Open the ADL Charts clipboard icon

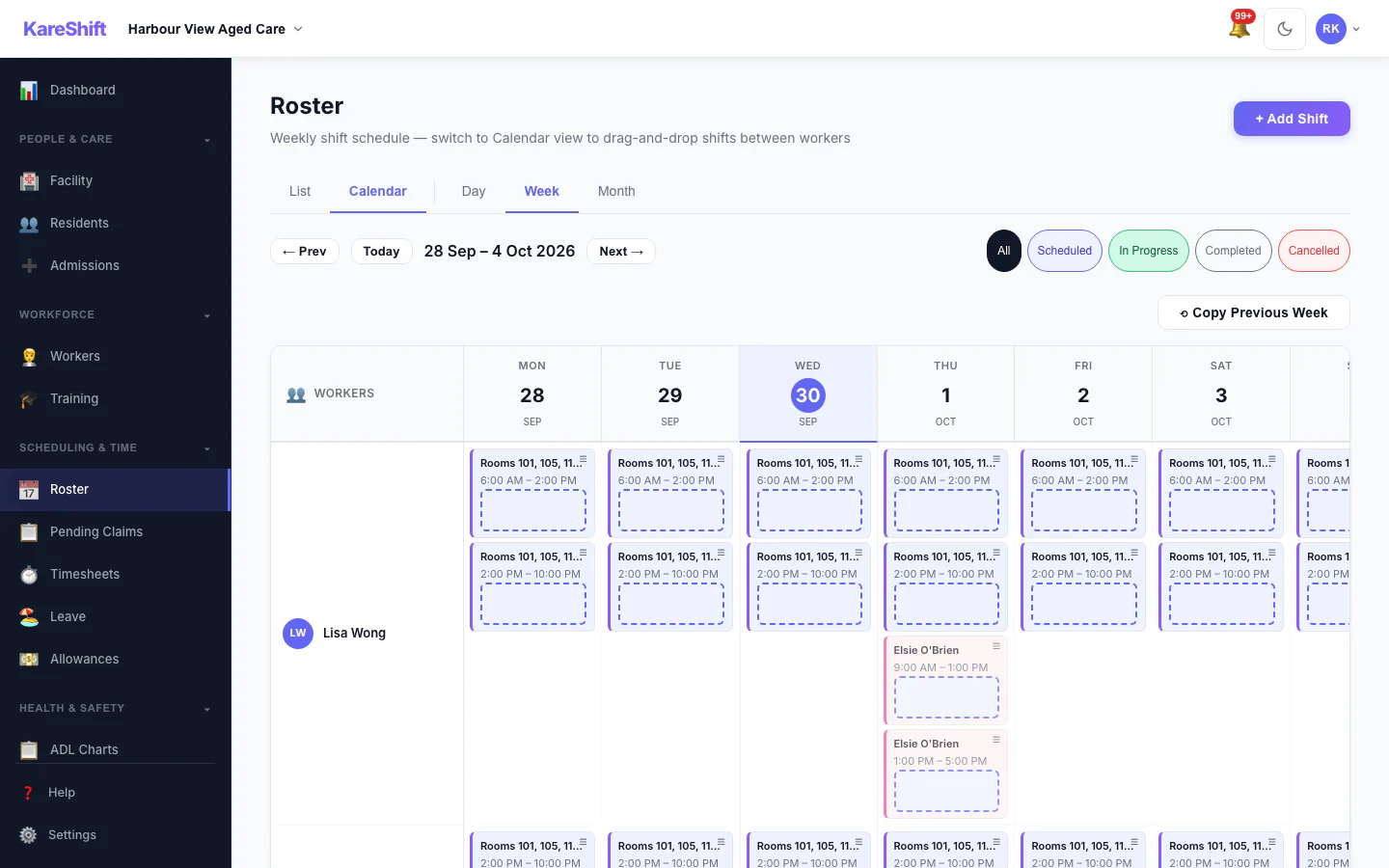click(30, 750)
